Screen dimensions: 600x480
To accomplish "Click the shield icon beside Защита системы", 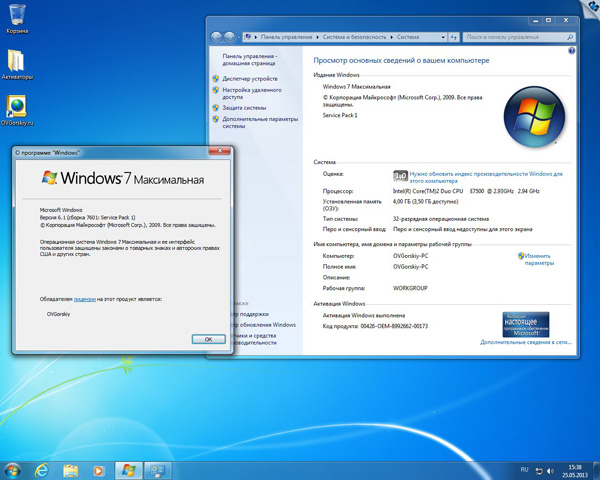I will pos(215,108).
